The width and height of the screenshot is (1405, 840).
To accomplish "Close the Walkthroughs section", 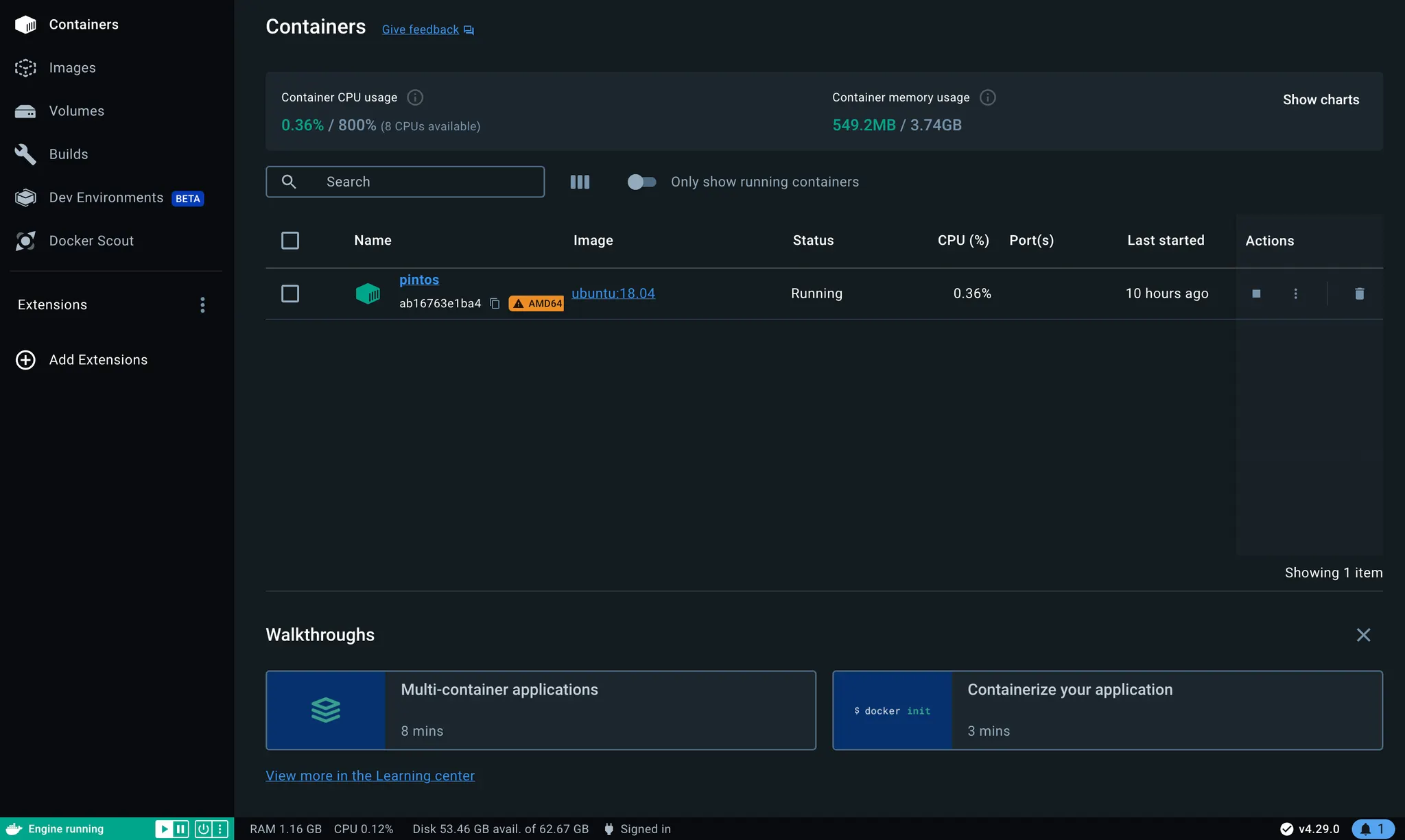I will coord(1363,635).
